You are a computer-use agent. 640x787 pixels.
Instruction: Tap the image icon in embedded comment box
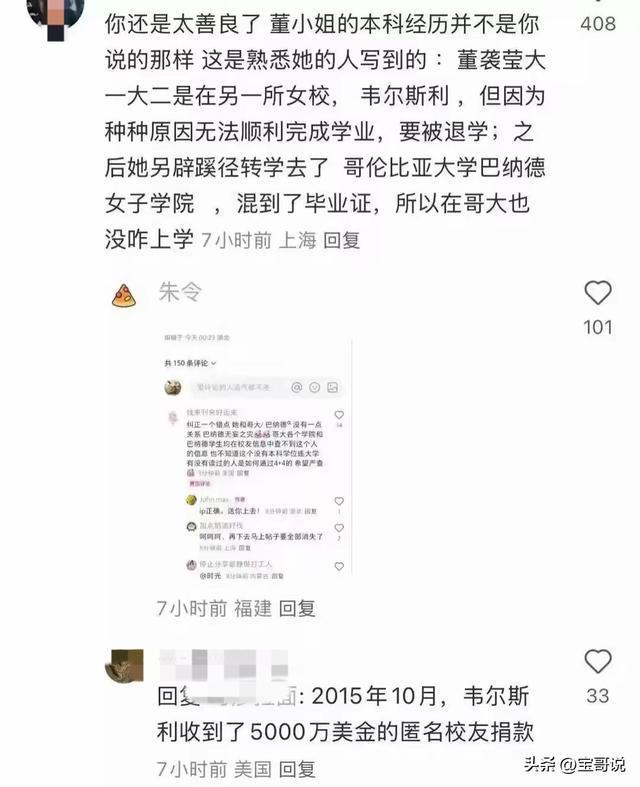coord(332,387)
